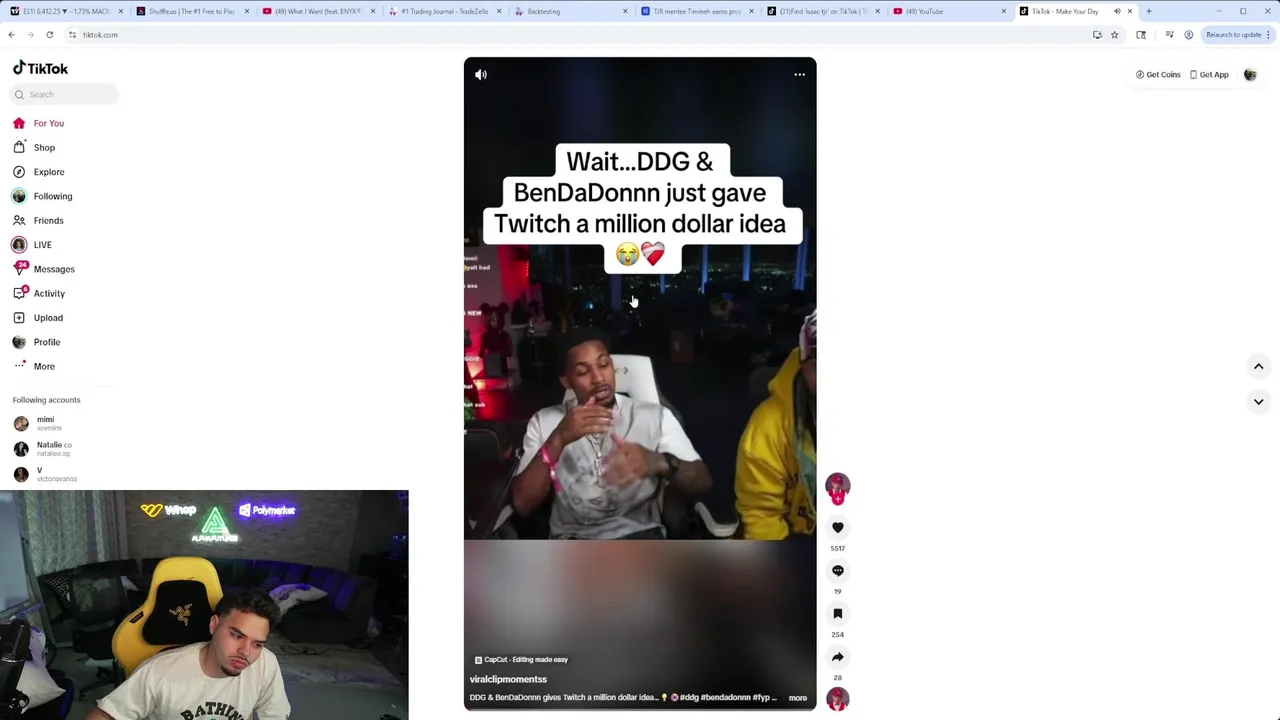The width and height of the screenshot is (1280, 720).
Task: Open Explore in the sidebar
Action: coord(39,172)
